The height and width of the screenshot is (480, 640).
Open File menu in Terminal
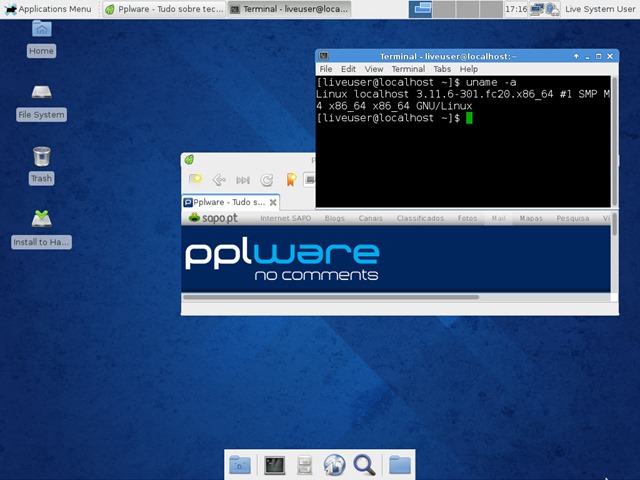point(326,69)
